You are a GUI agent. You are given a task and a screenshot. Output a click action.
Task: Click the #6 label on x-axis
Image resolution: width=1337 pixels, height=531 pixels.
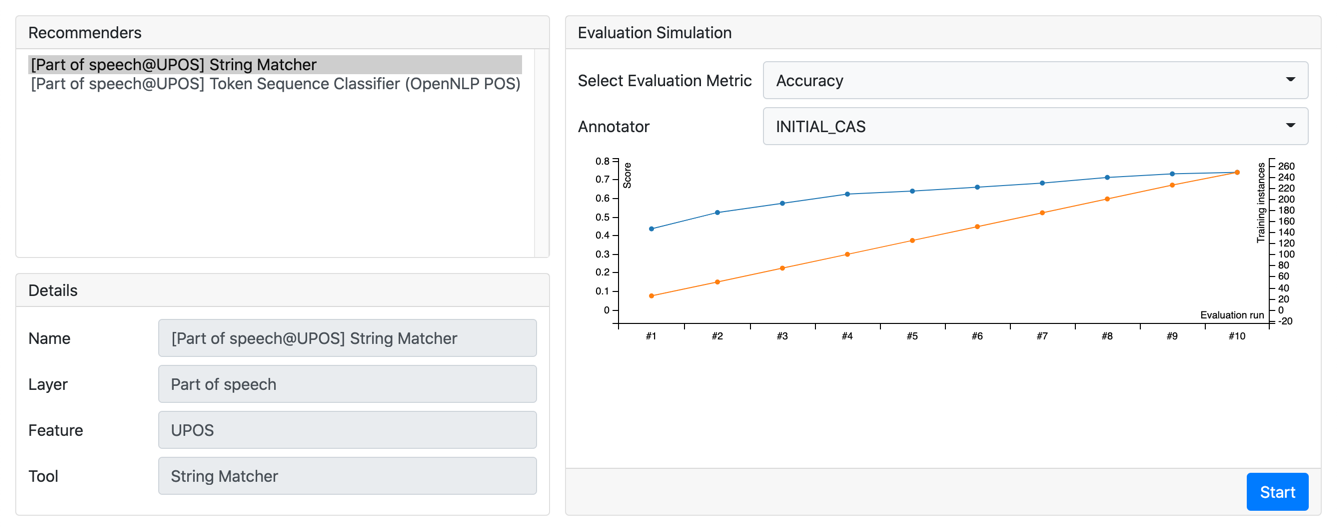pyautogui.click(x=977, y=337)
